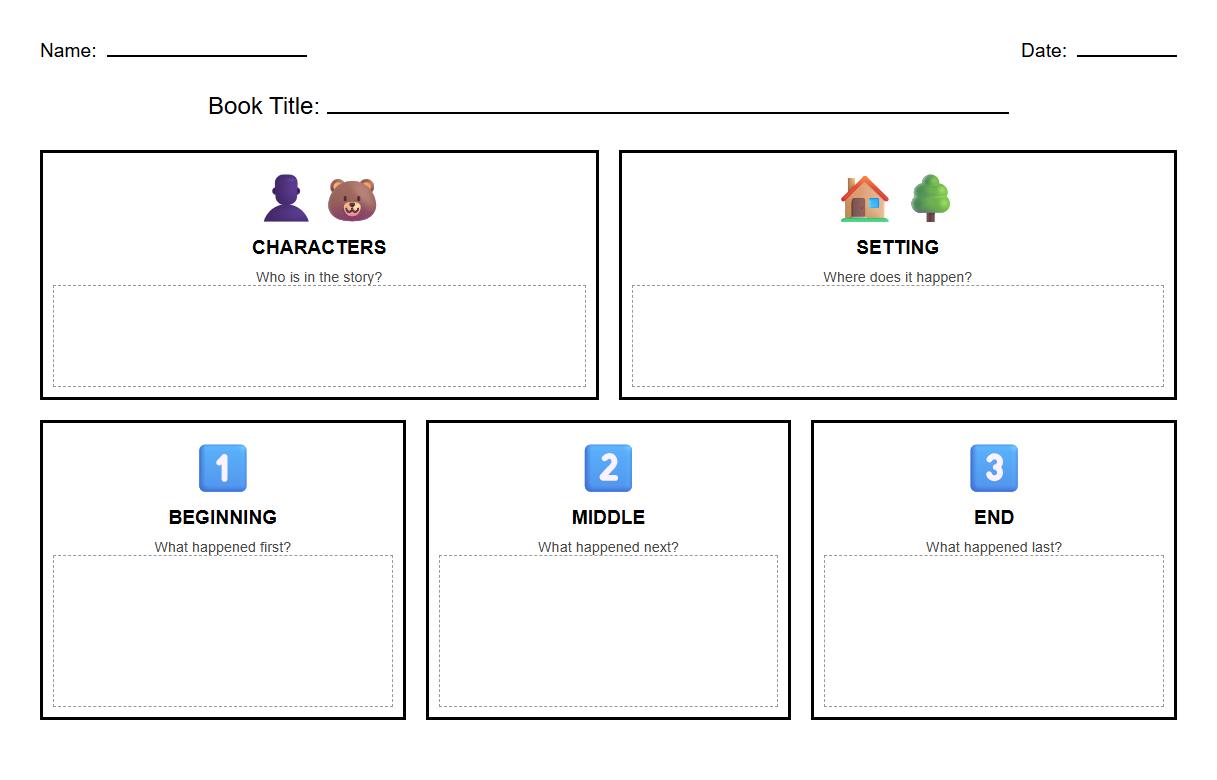Click the 'Who is in the story?' prompt

(318, 277)
